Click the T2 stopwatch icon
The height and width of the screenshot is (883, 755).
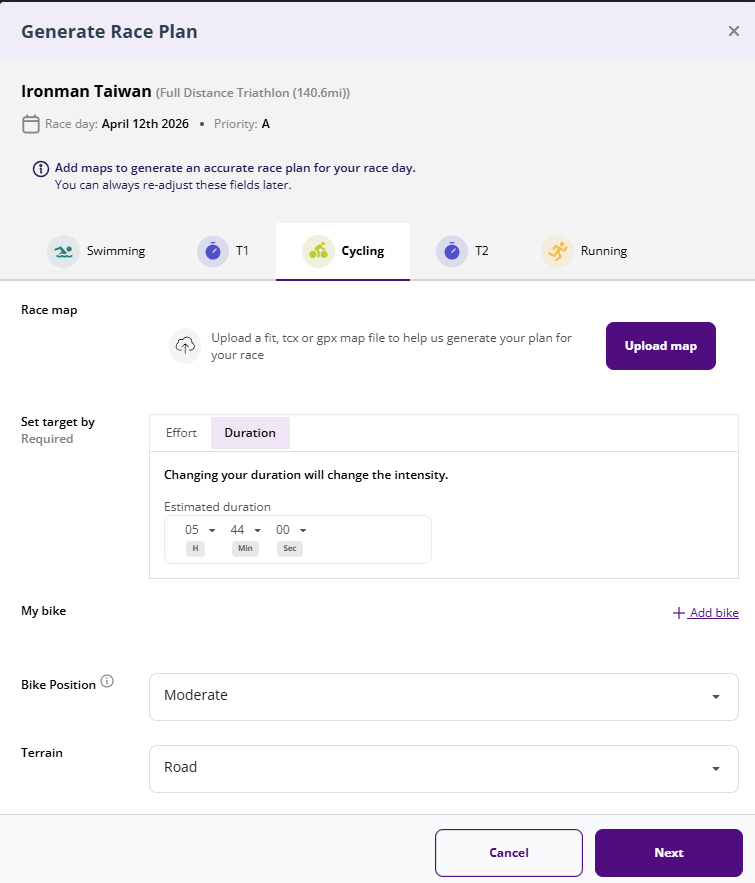(452, 251)
